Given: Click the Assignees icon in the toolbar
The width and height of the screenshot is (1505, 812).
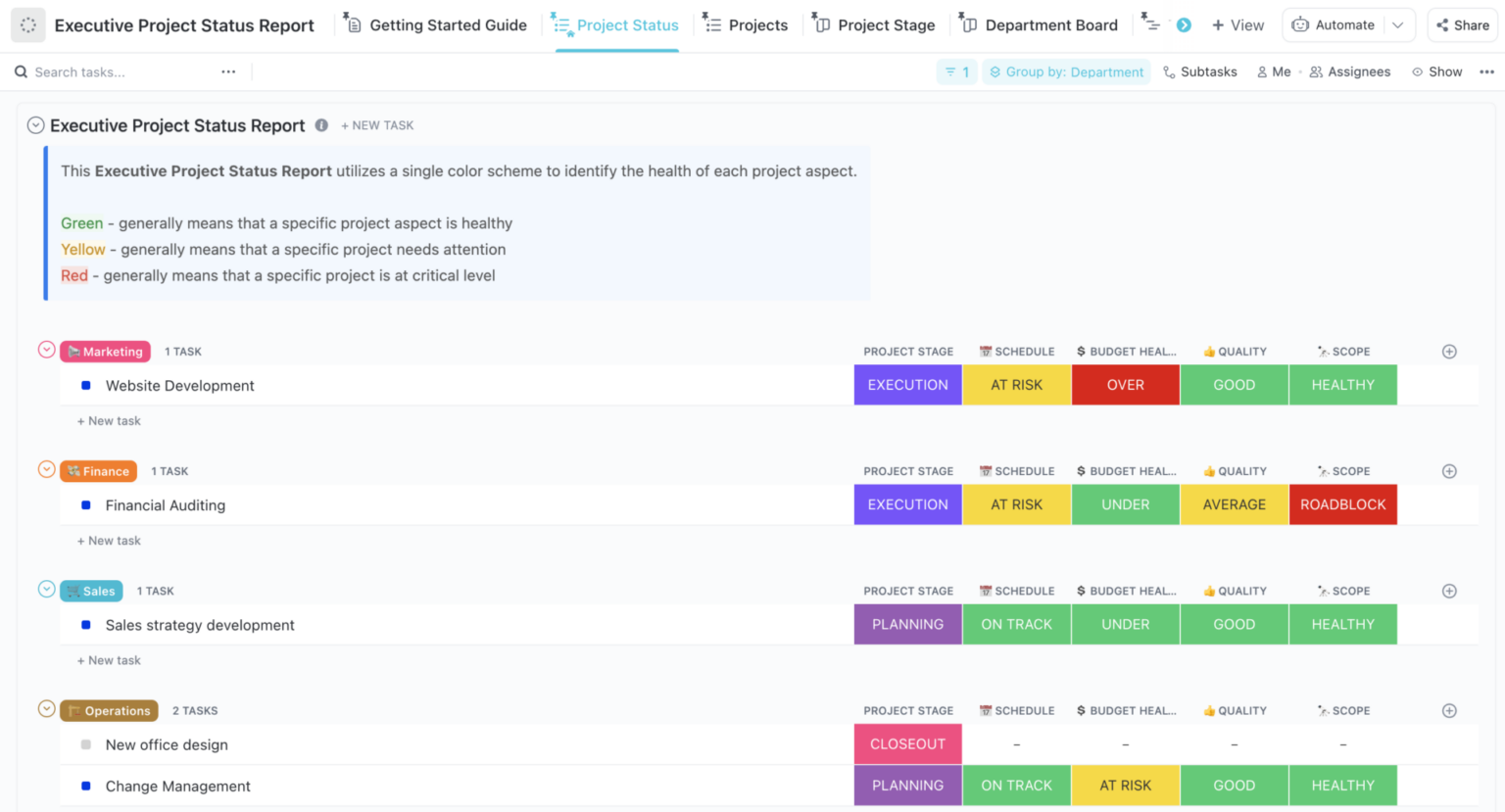Looking at the screenshot, I should tap(1317, 71).
